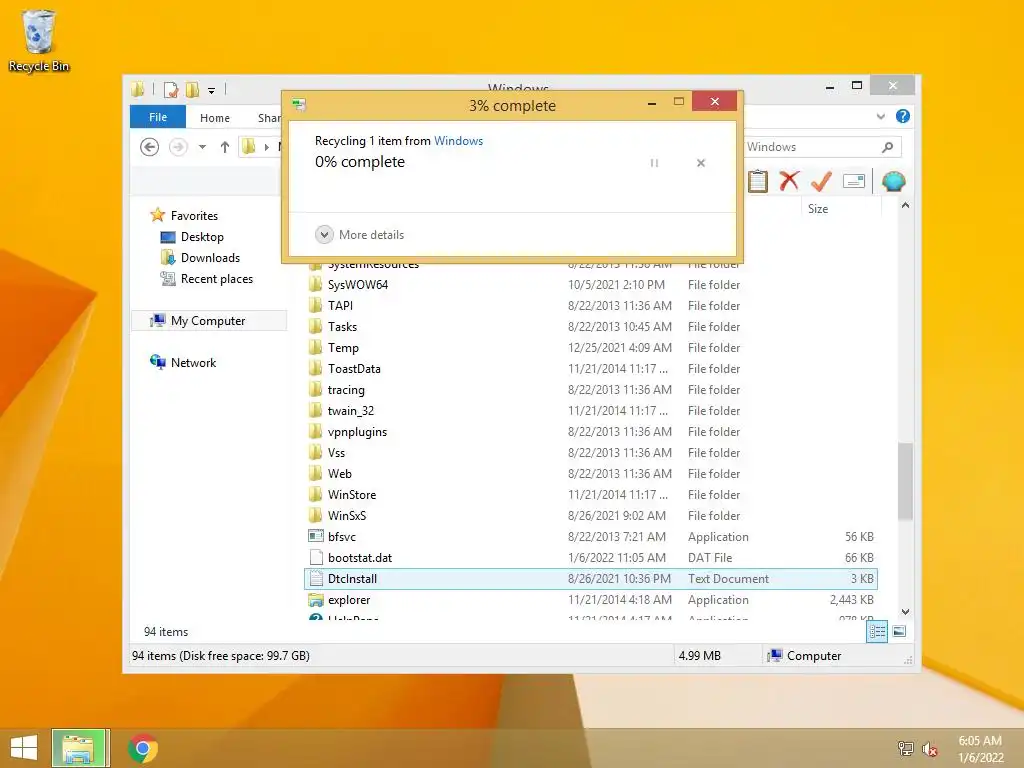Click the new folder icon in quick access toolbar
Image resolution: width=1024 pixels, height=768 pixels.
pos(193,89)
